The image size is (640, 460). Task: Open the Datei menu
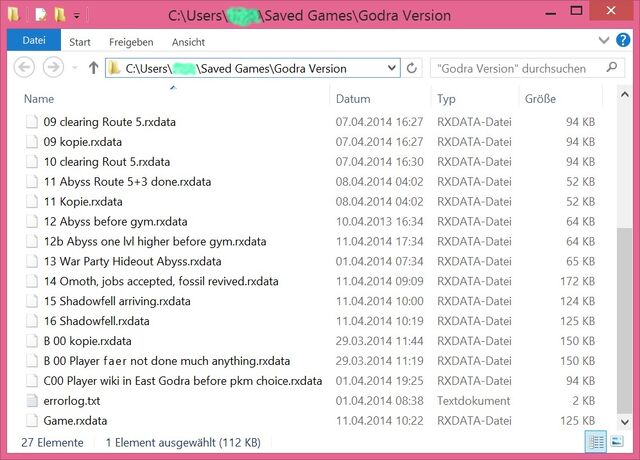[34, 40]
